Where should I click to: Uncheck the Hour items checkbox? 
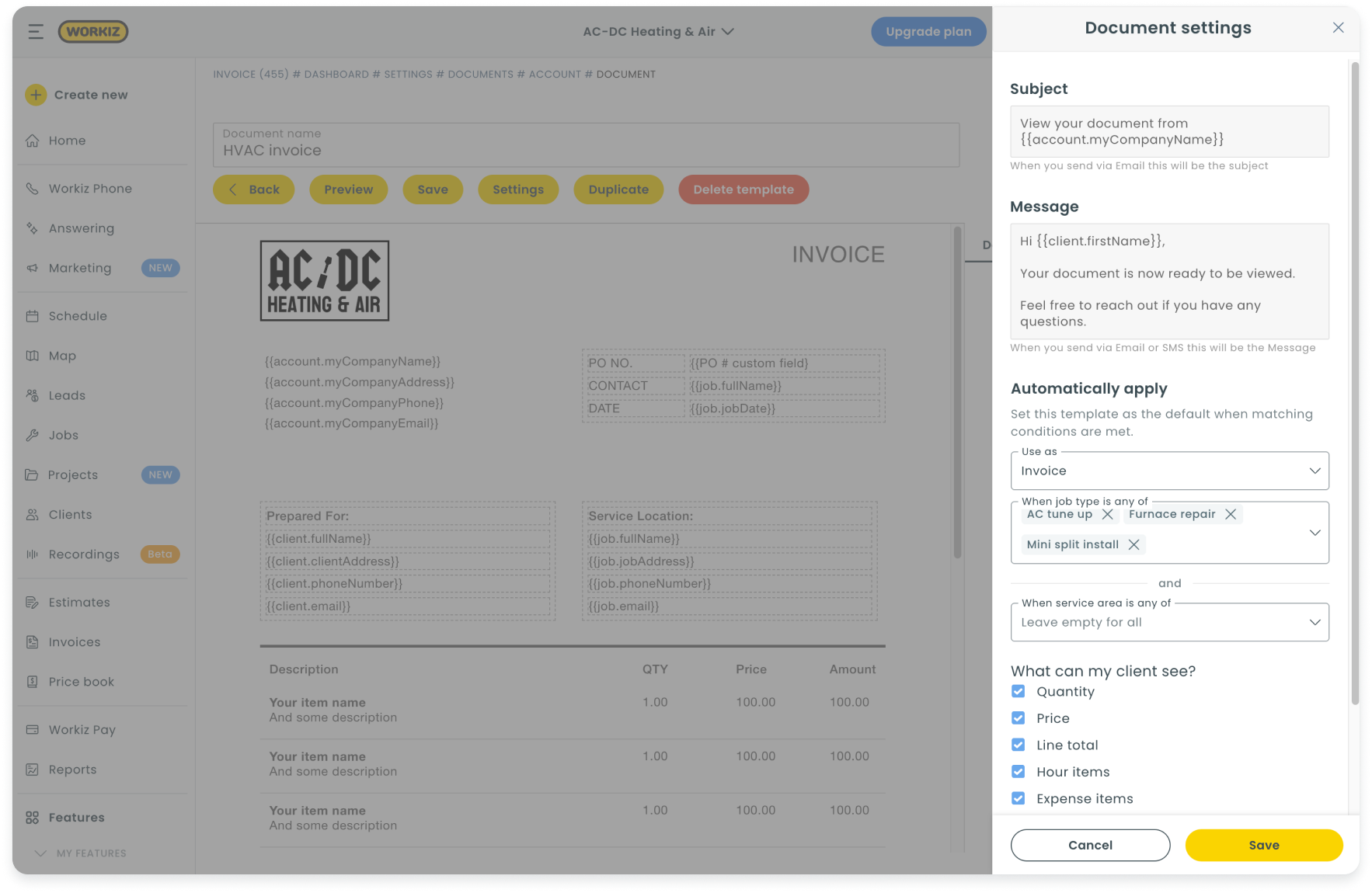pos(1018,772)
